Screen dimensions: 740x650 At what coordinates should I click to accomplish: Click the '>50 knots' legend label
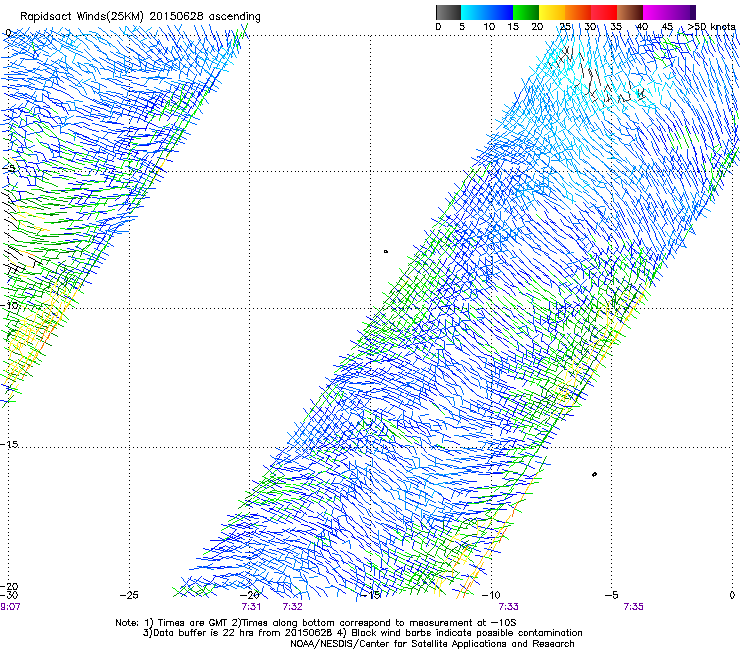click(x=712, y=27)
